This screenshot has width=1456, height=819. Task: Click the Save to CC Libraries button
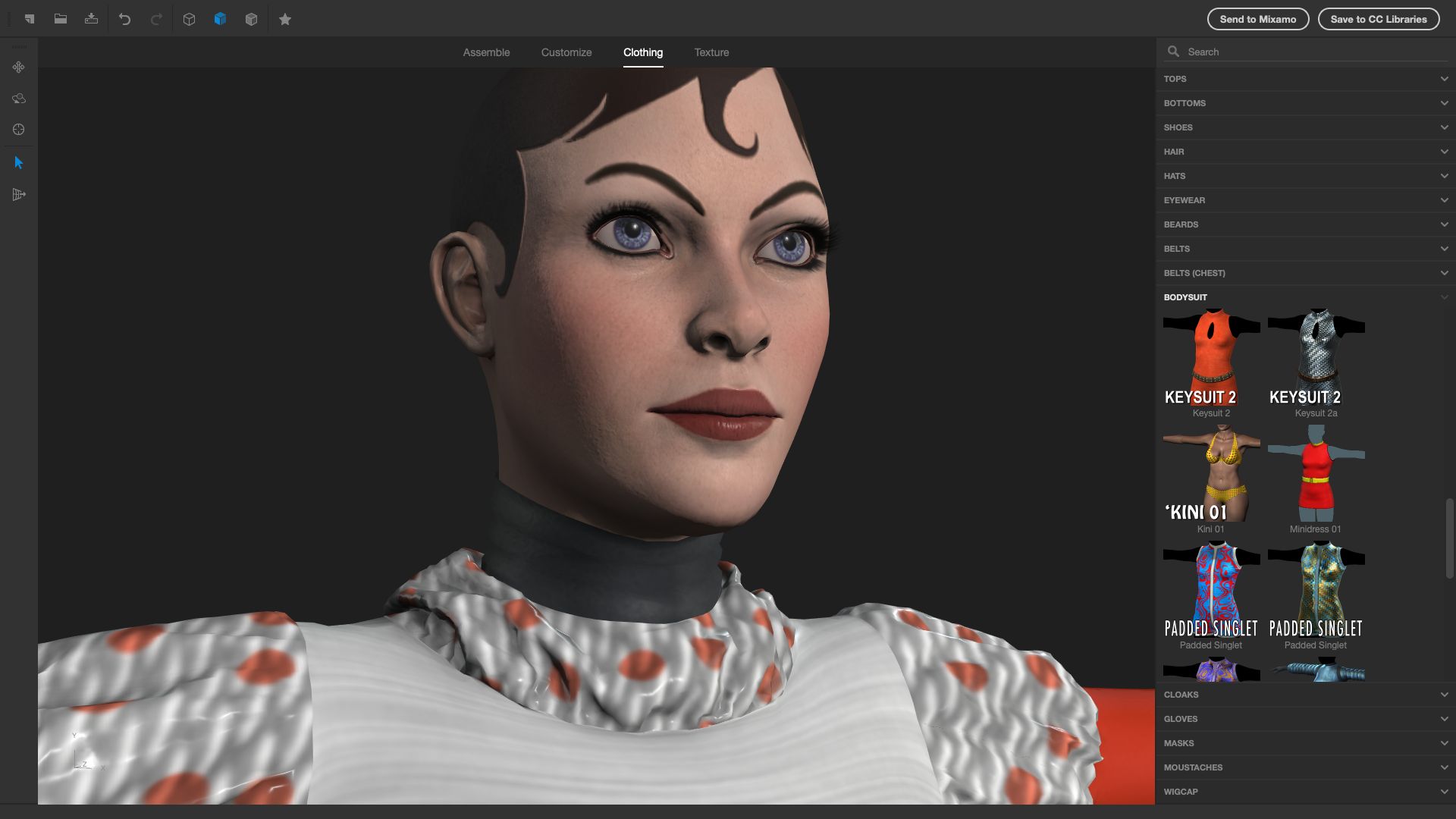[x=1379, y=19]
